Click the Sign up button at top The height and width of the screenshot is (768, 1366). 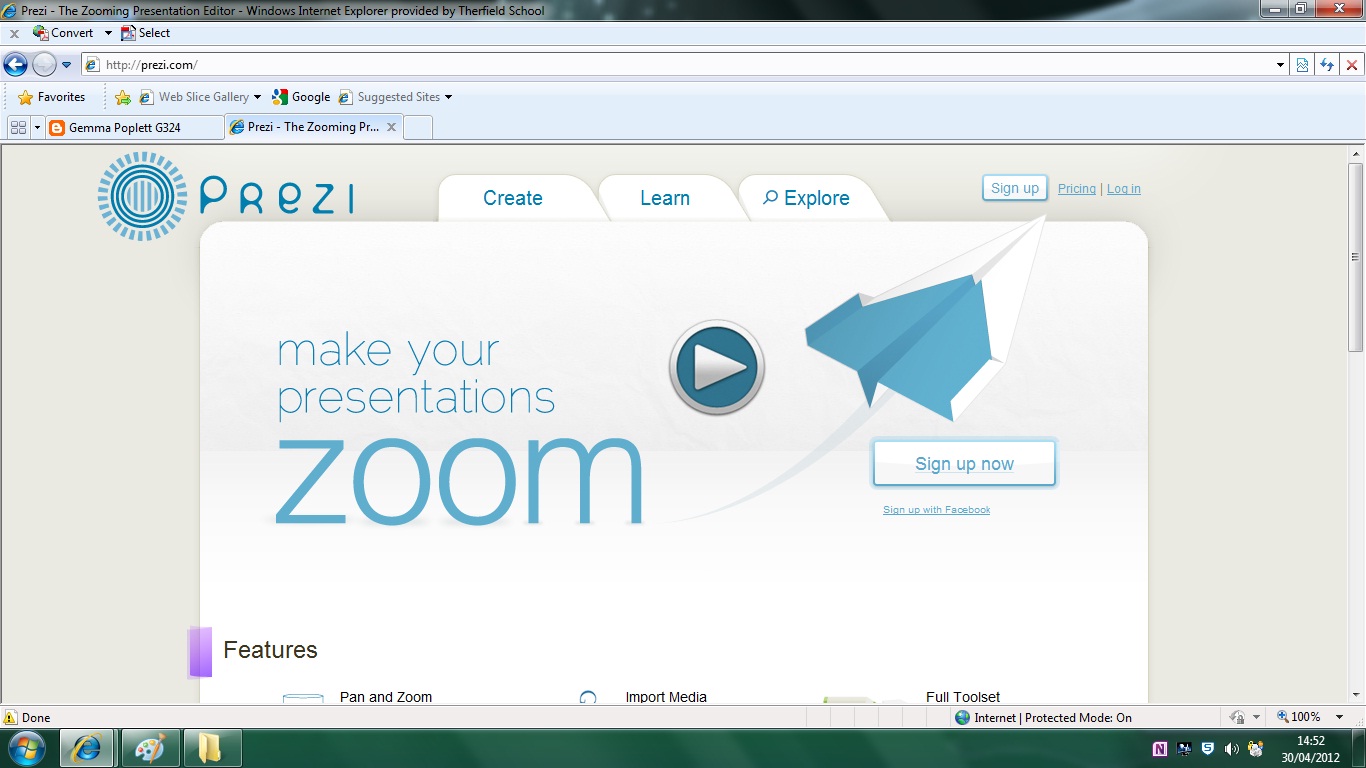(x=1015, y=188)
